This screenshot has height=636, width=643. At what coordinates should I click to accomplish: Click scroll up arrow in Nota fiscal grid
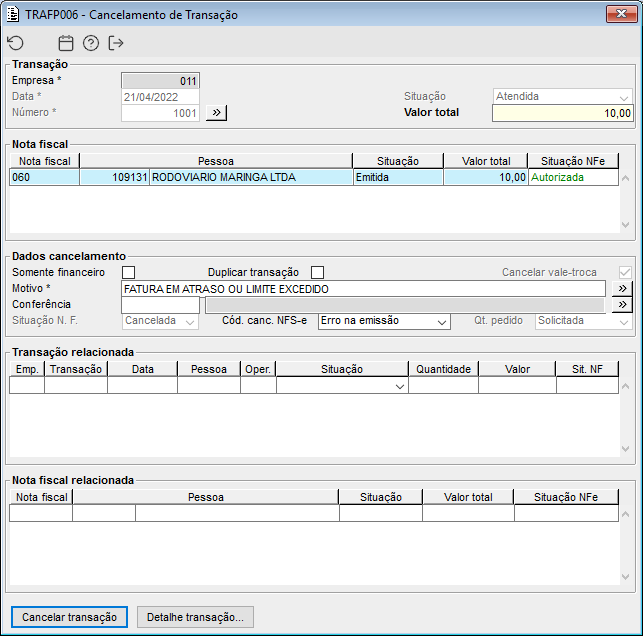click(625, 178)
